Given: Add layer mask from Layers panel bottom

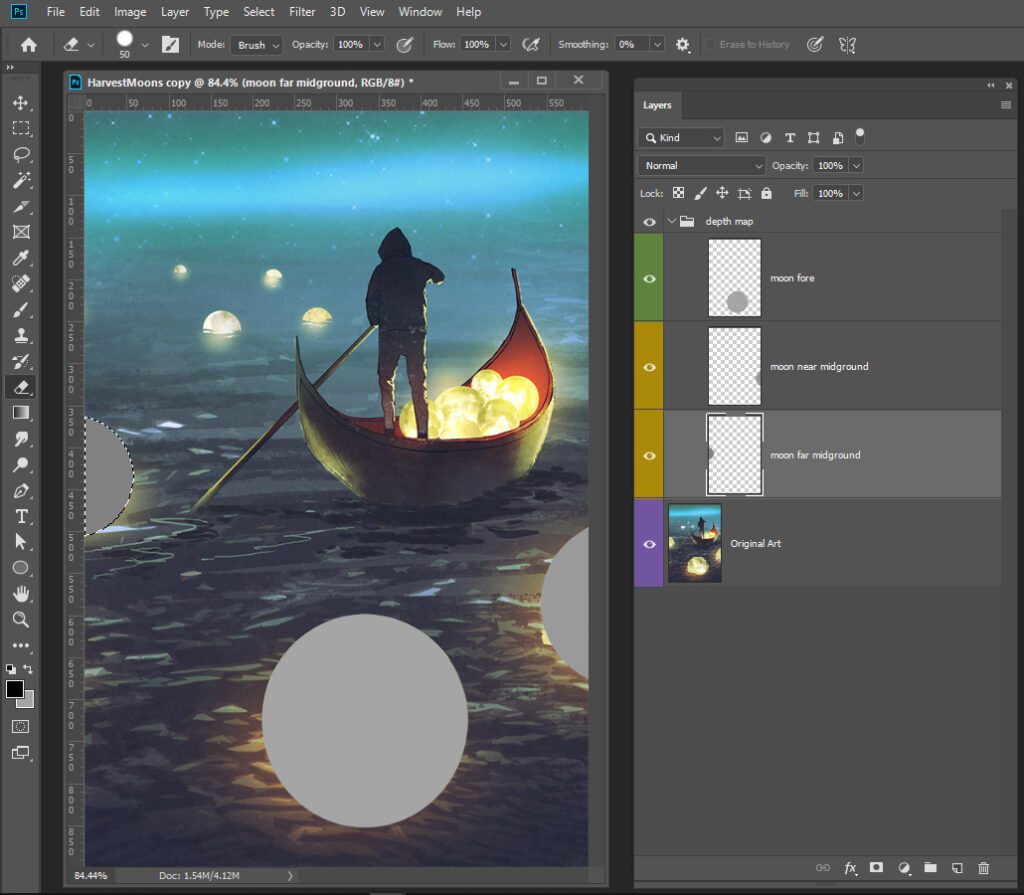Looking at the screenshot, I should 876,868.
